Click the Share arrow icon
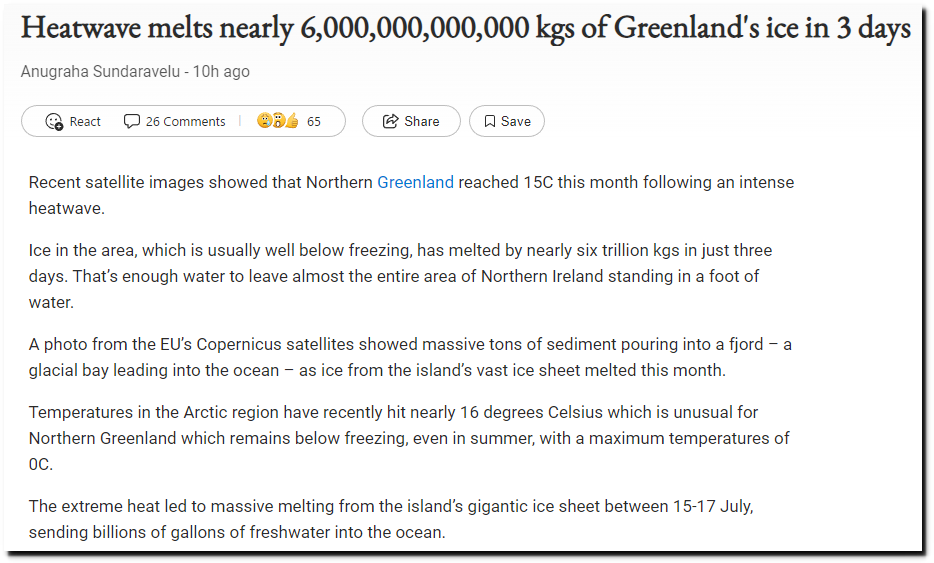This screenshot has width=934, height=563. click(390, 122)
